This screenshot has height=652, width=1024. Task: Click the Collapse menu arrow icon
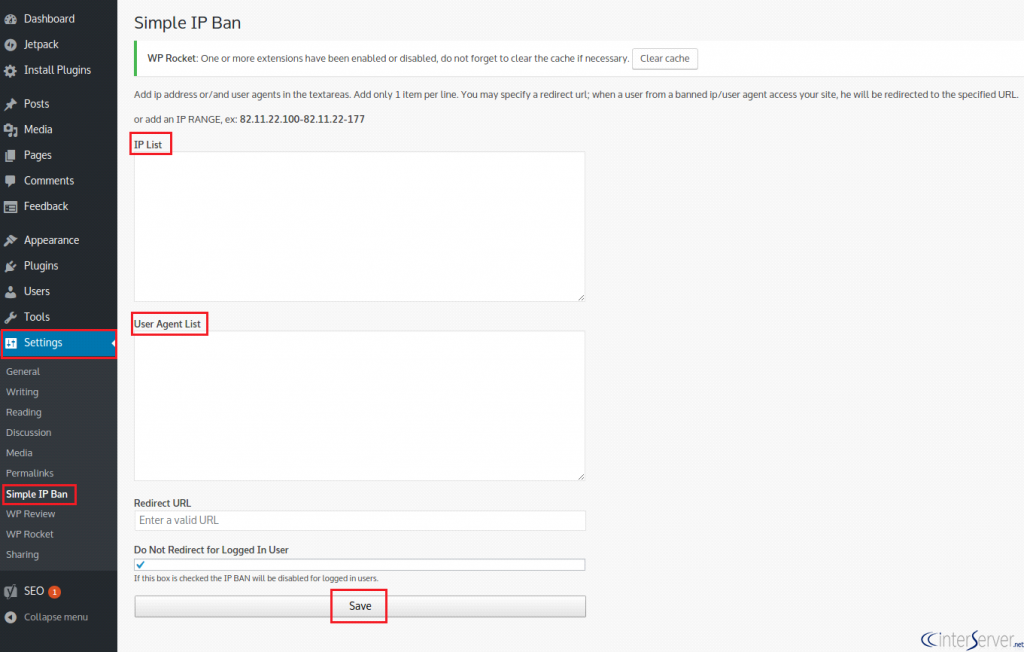(10, 617)
